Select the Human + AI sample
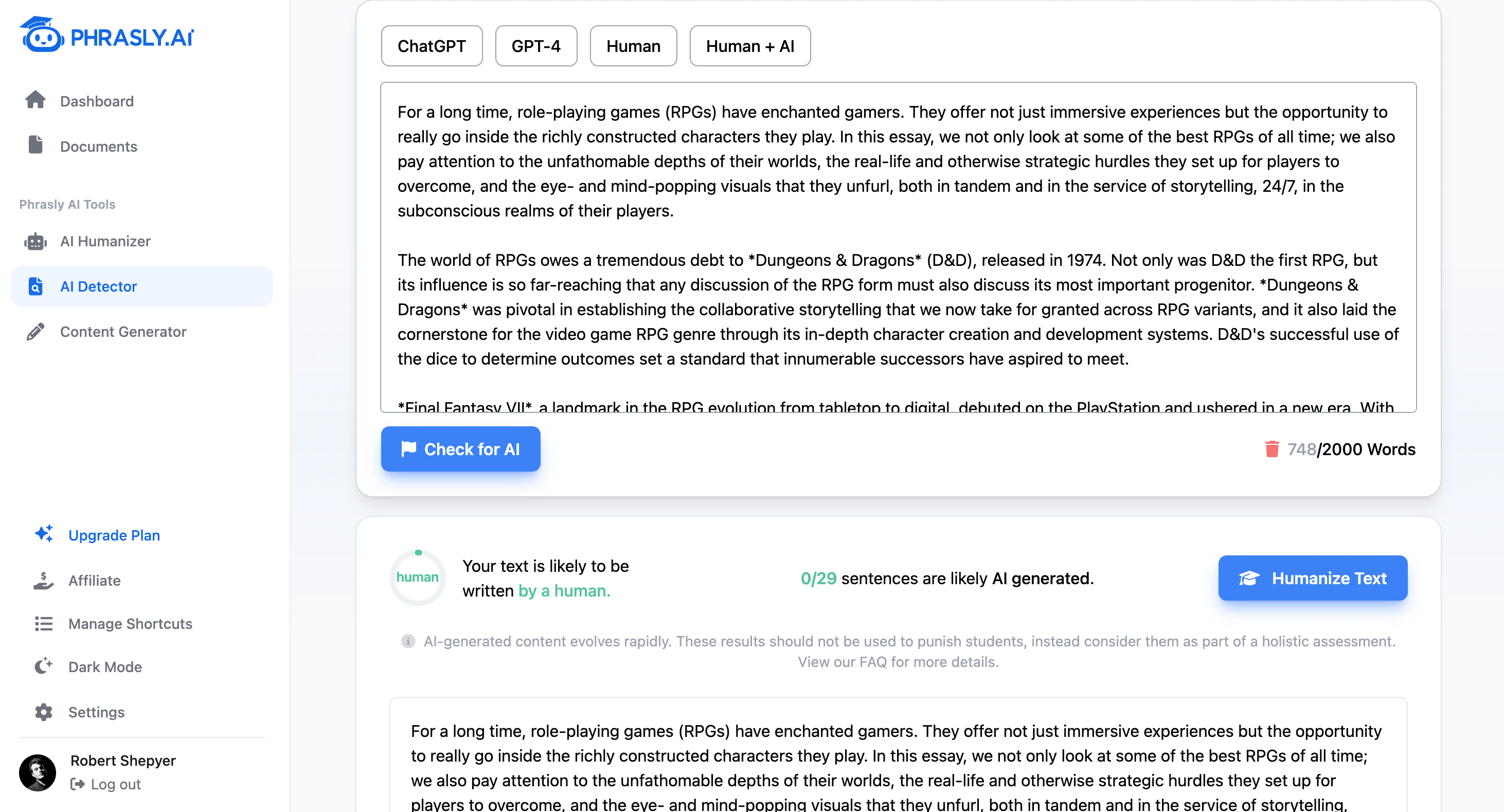Image resolution: width=1504 pixels, height=812 pixels. tap(749, 46)
